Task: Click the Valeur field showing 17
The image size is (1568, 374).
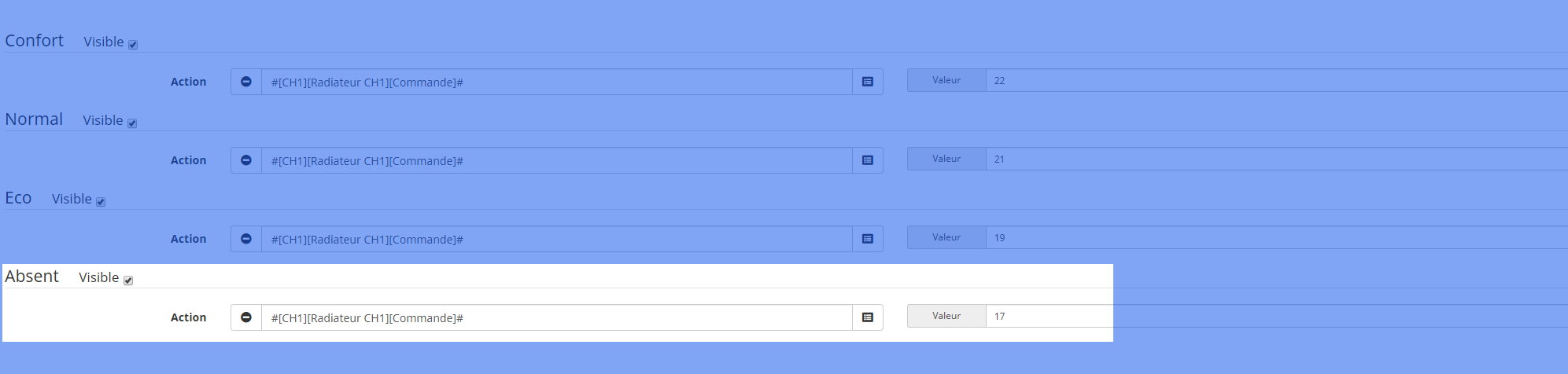Action: 1276,316
